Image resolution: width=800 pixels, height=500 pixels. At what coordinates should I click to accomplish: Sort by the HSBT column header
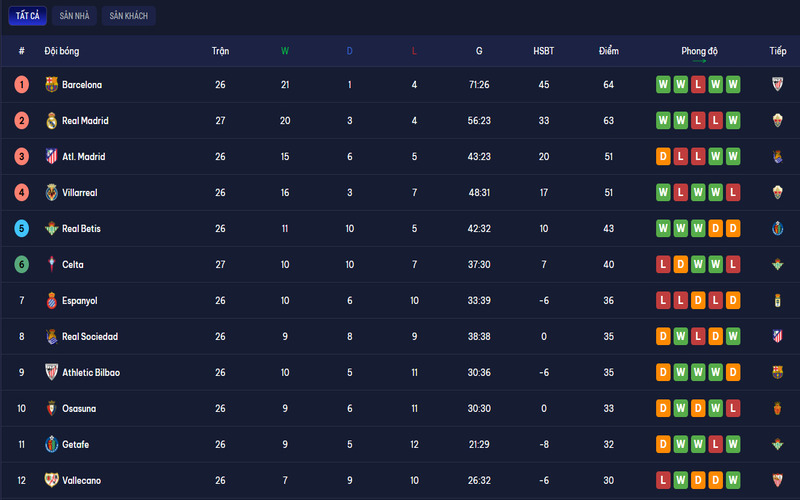543,51
